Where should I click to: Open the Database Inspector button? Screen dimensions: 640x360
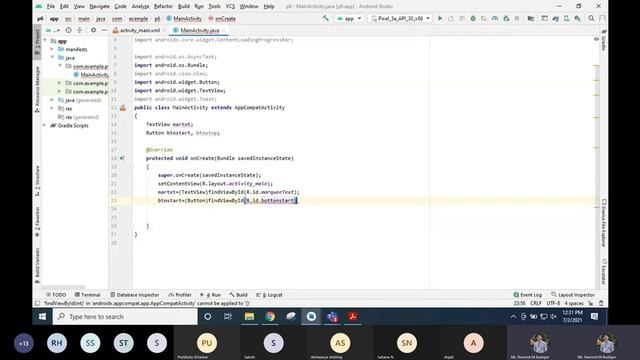pyautogui.click(x=134, y=295)
